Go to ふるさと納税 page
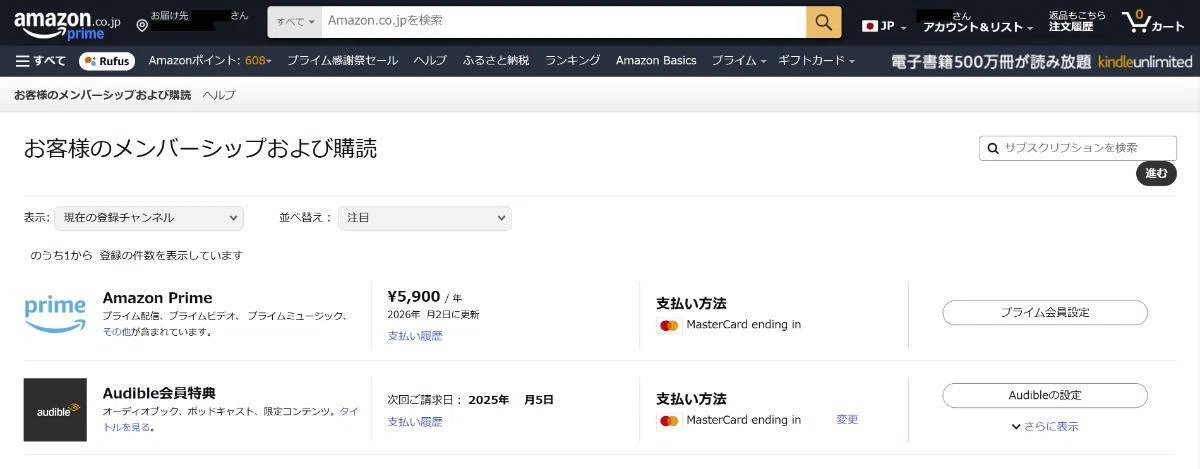The width and height of the screenshot is (1200, 469). pyautogui.click(x=496, y=61)
